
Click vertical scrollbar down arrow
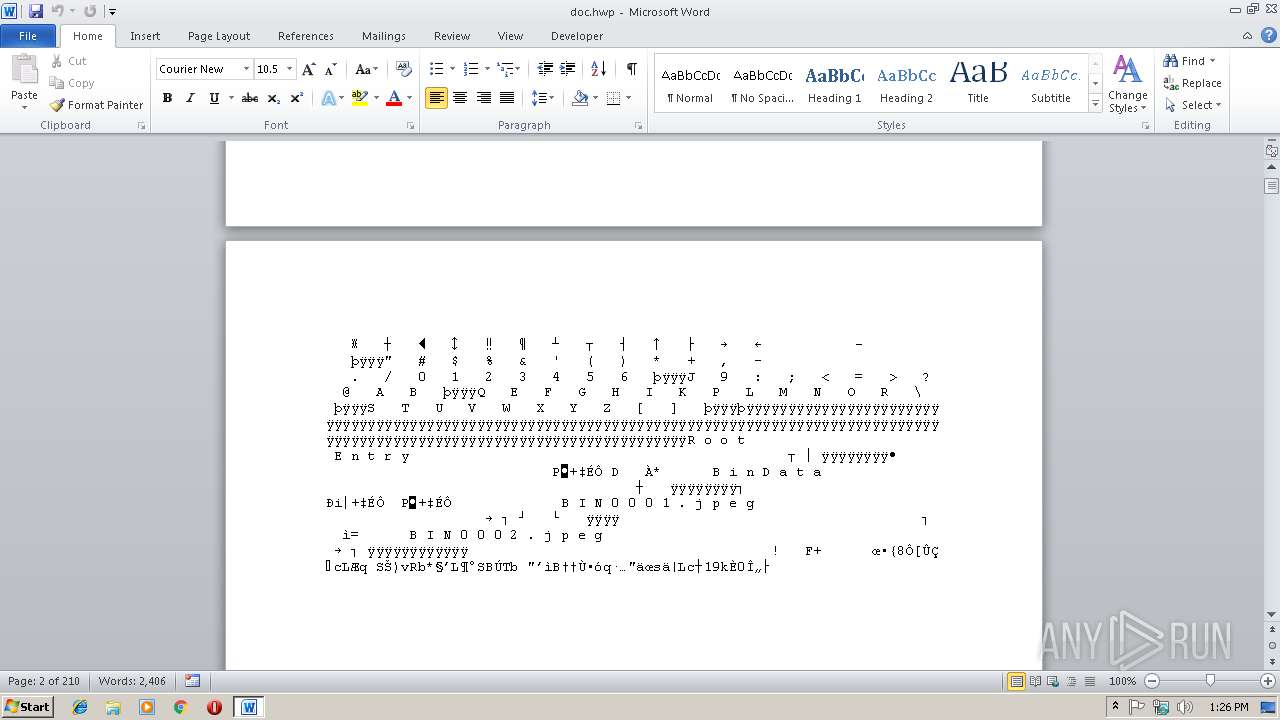click(x=1271, y=615)
